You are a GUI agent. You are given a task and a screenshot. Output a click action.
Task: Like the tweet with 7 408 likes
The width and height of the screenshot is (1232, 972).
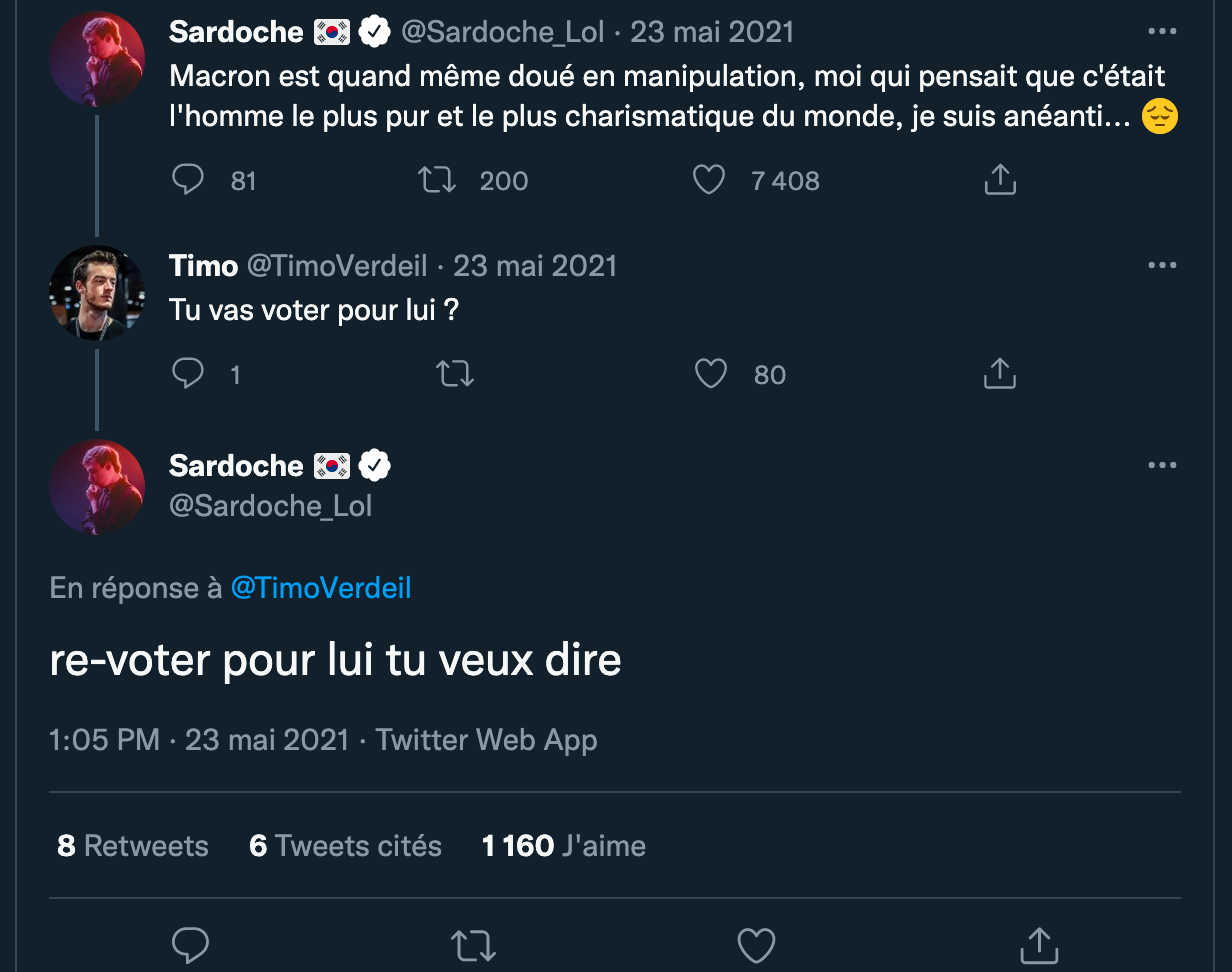(709, 180)
